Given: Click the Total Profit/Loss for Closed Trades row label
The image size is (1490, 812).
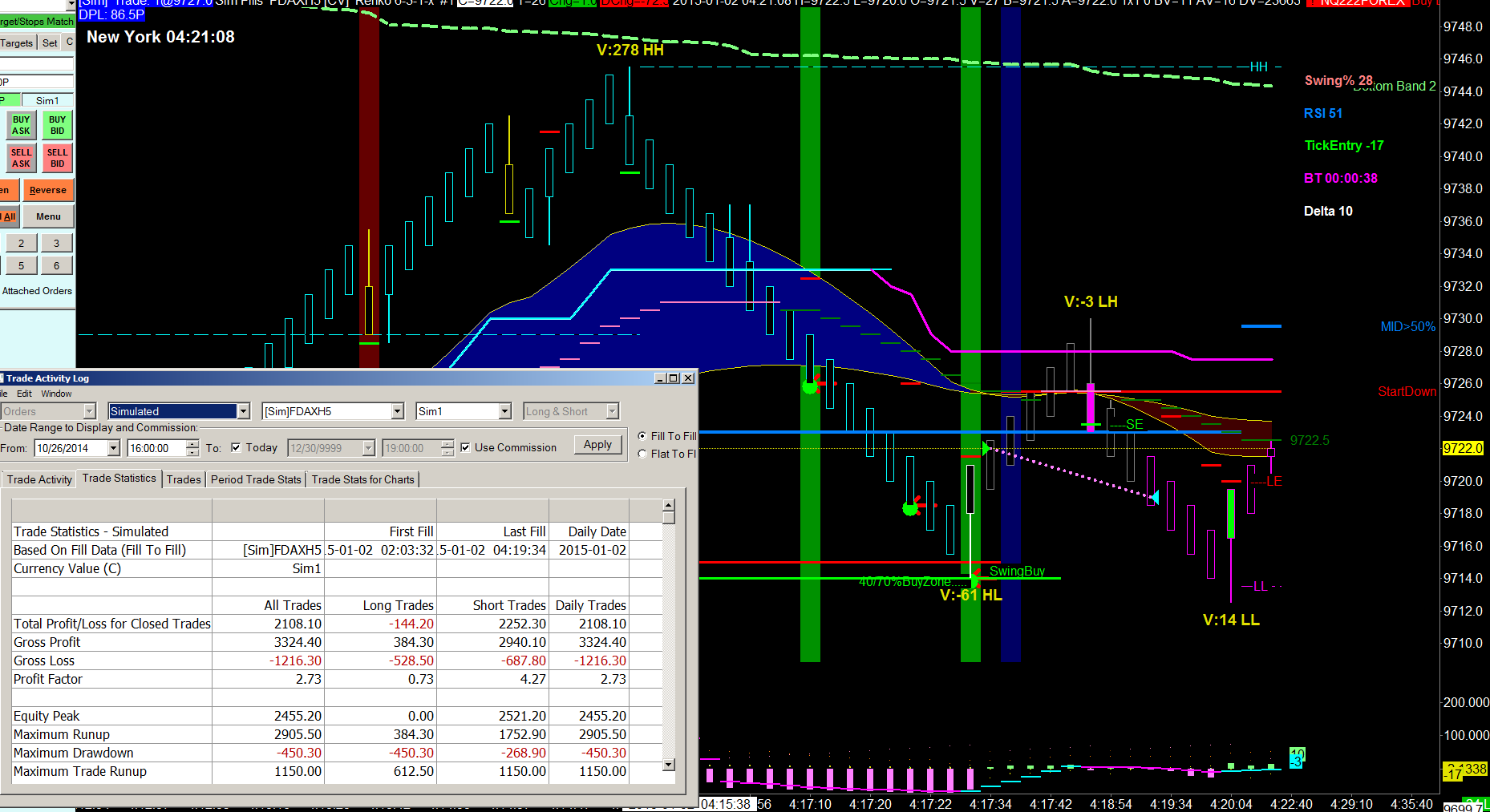Looking at the screenshot, I should (112, 624).
